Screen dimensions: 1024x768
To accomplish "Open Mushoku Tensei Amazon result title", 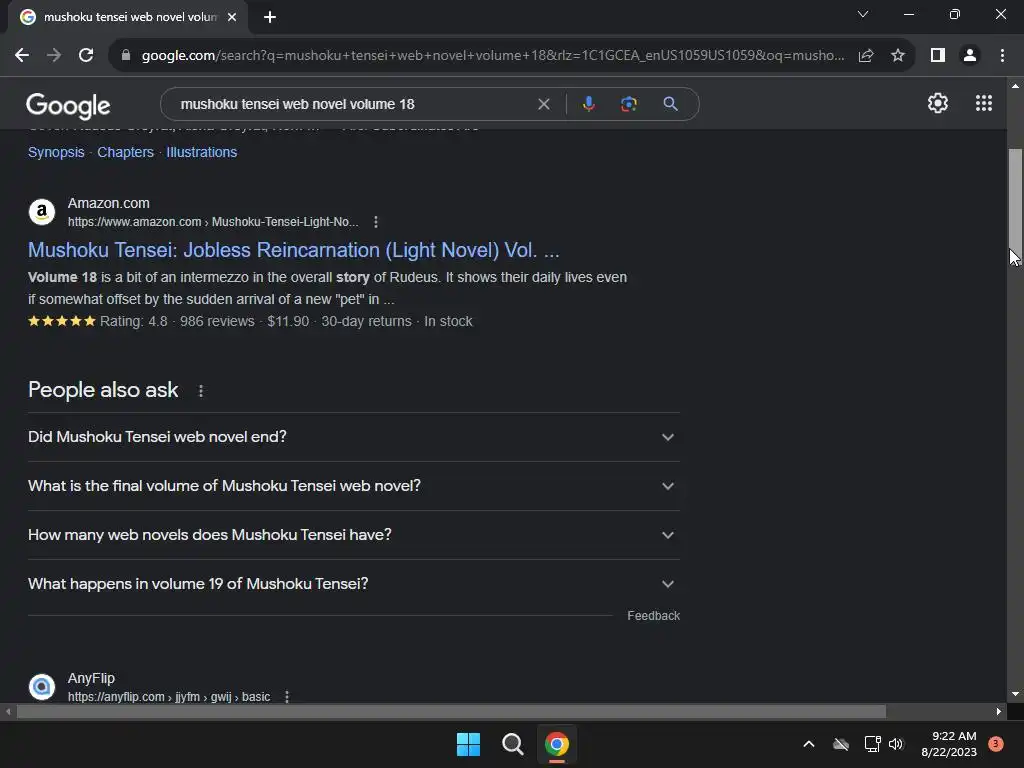I will pos(294,250).
